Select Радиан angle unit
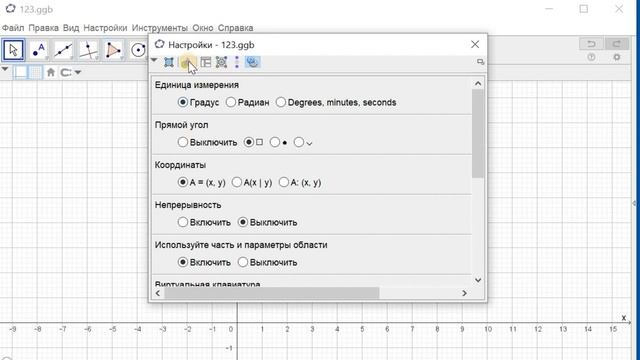640x360 pixels. 247,102
